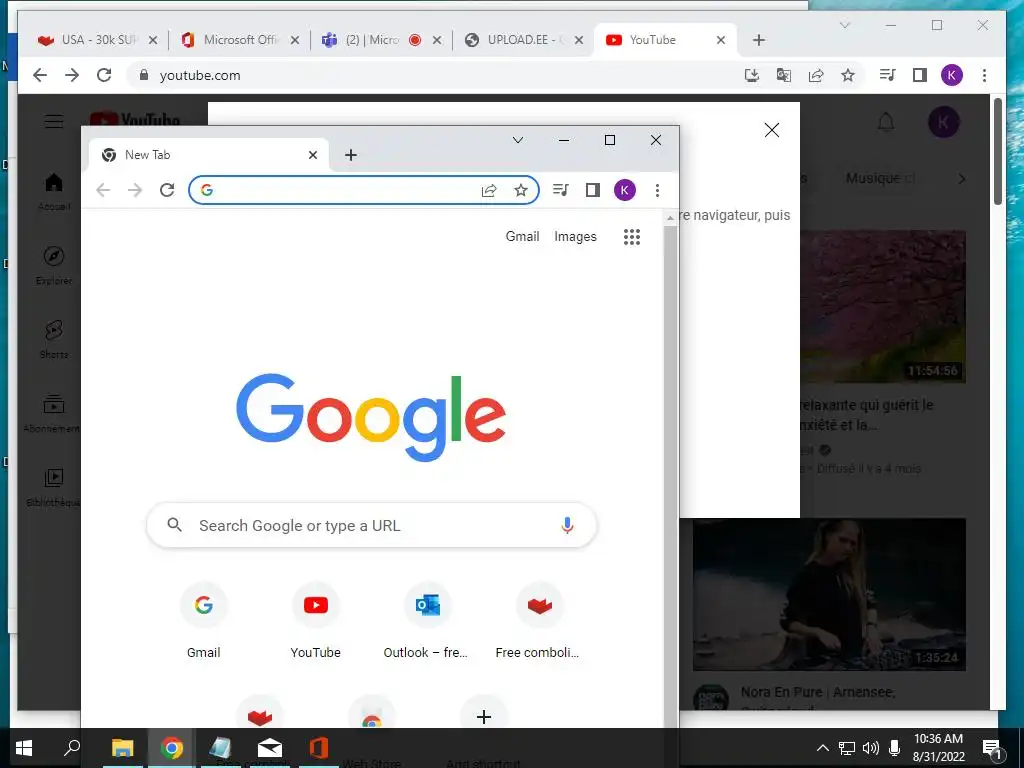Open tab search chevron in New Tab window
Image resolution: width=1024 pixels, height=768 pixels.
(518, 140)
